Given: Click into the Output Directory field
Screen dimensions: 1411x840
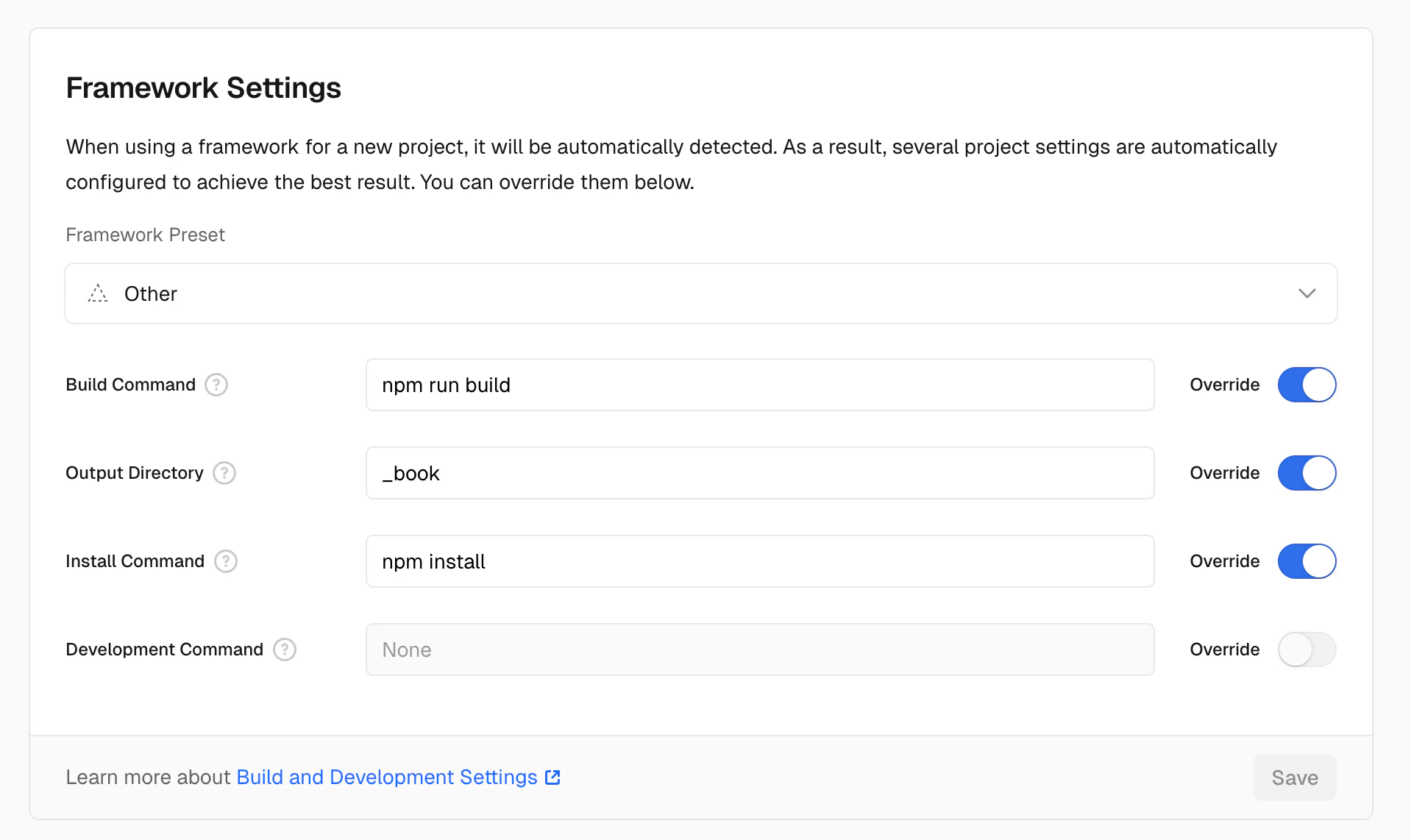Looking at the screenshot, I should coord(759,473).
